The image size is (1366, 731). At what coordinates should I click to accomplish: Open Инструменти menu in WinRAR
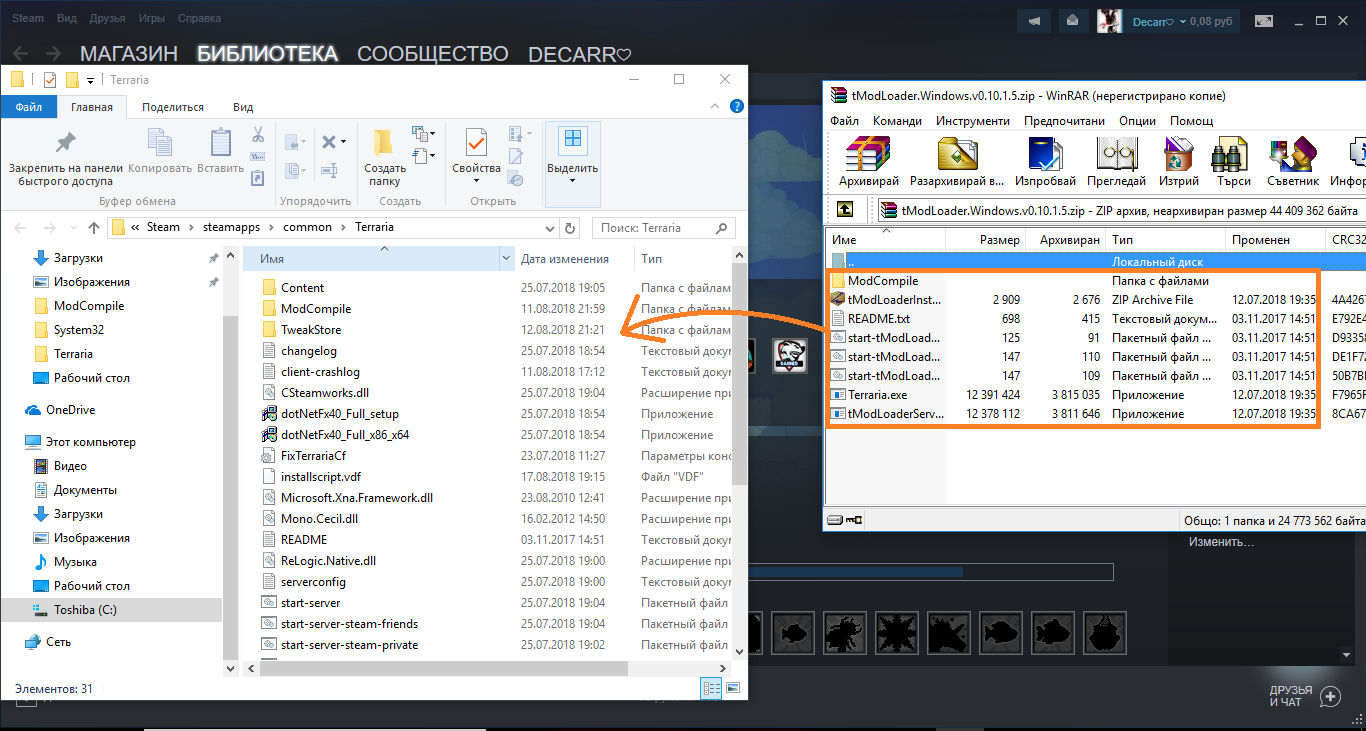(x=973, y=121)
